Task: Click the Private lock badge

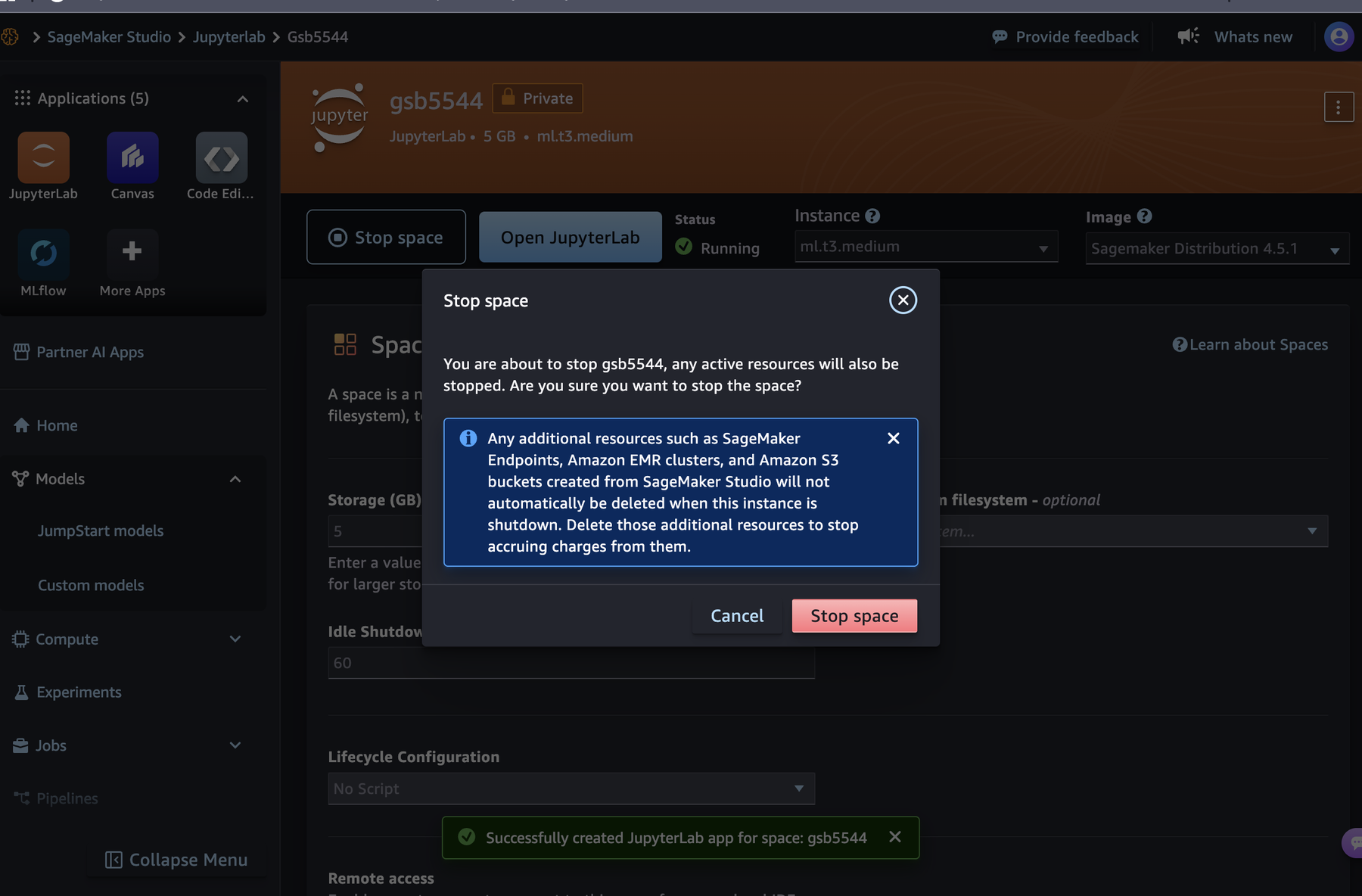Action: click(x=537, y=98)
